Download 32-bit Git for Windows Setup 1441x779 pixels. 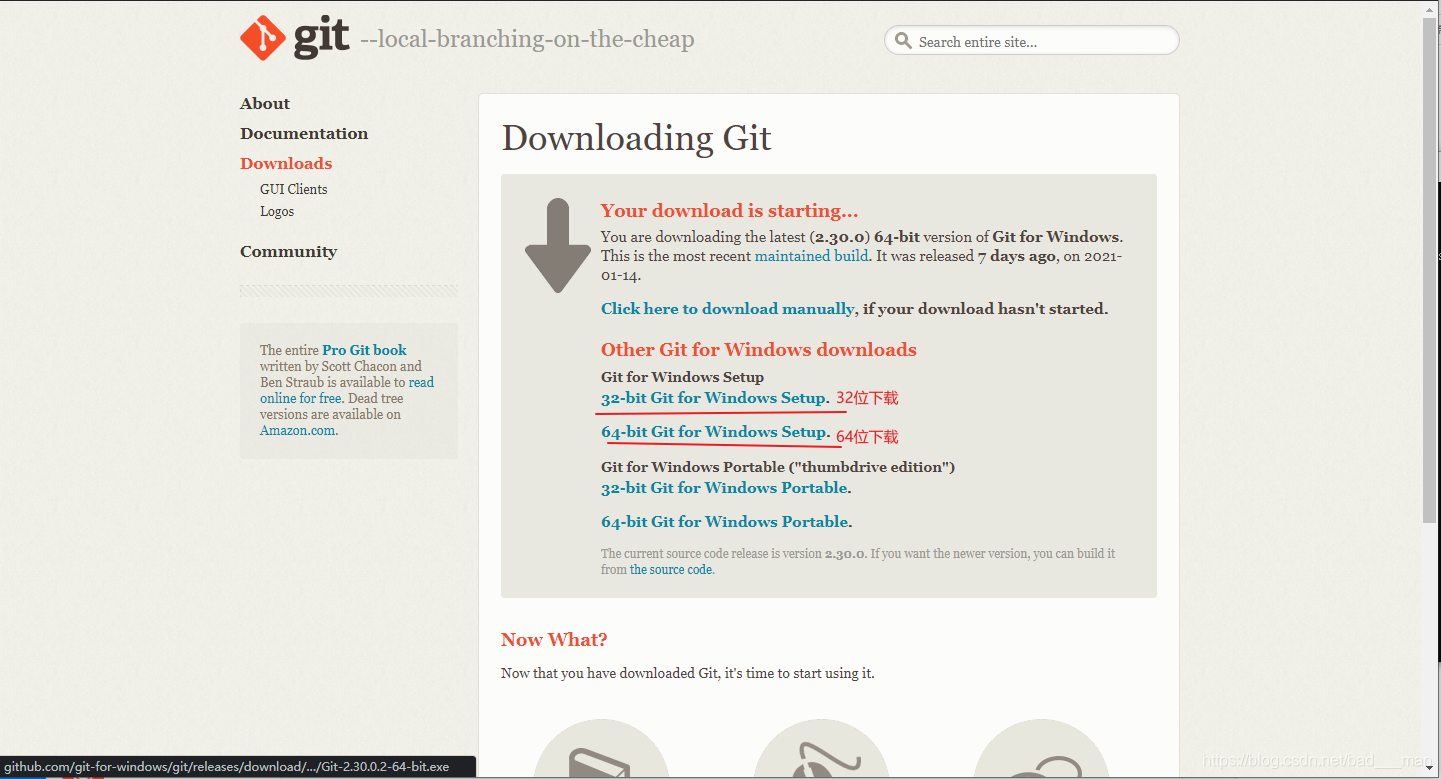point(714,398)
